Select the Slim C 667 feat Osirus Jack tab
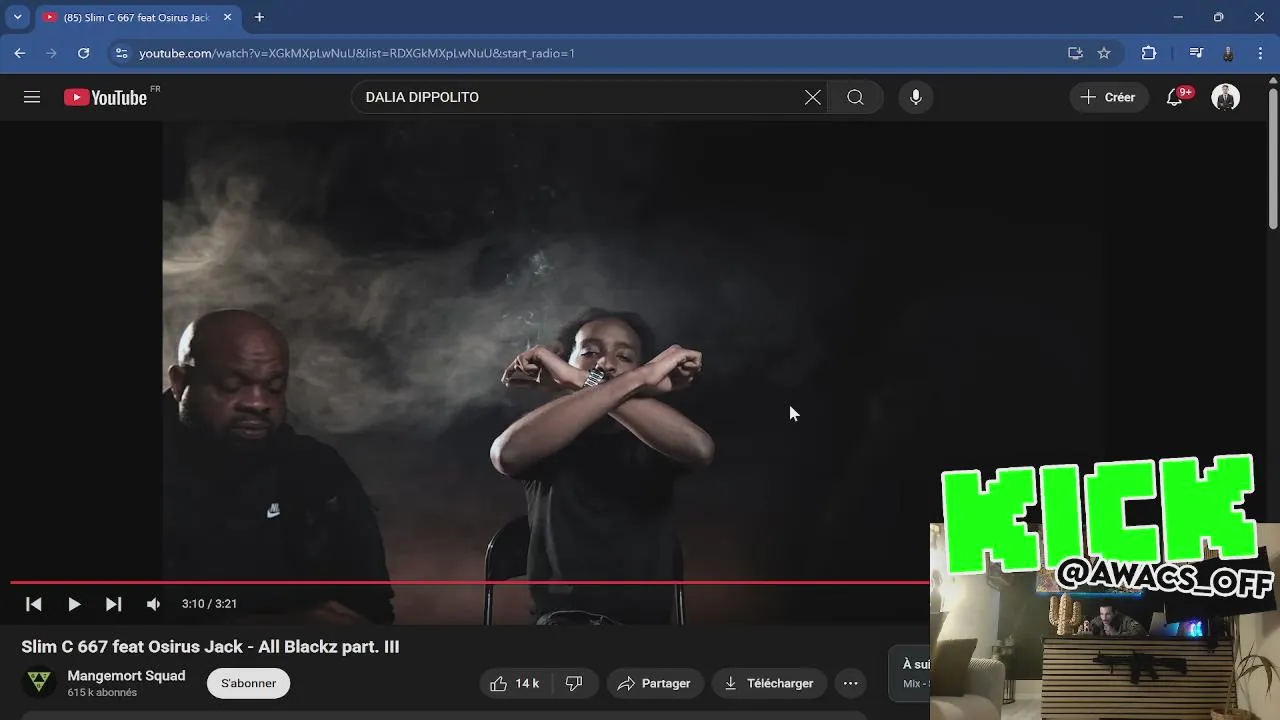The width and height of the screenshot is (1280, 720). tap(135, 17)
